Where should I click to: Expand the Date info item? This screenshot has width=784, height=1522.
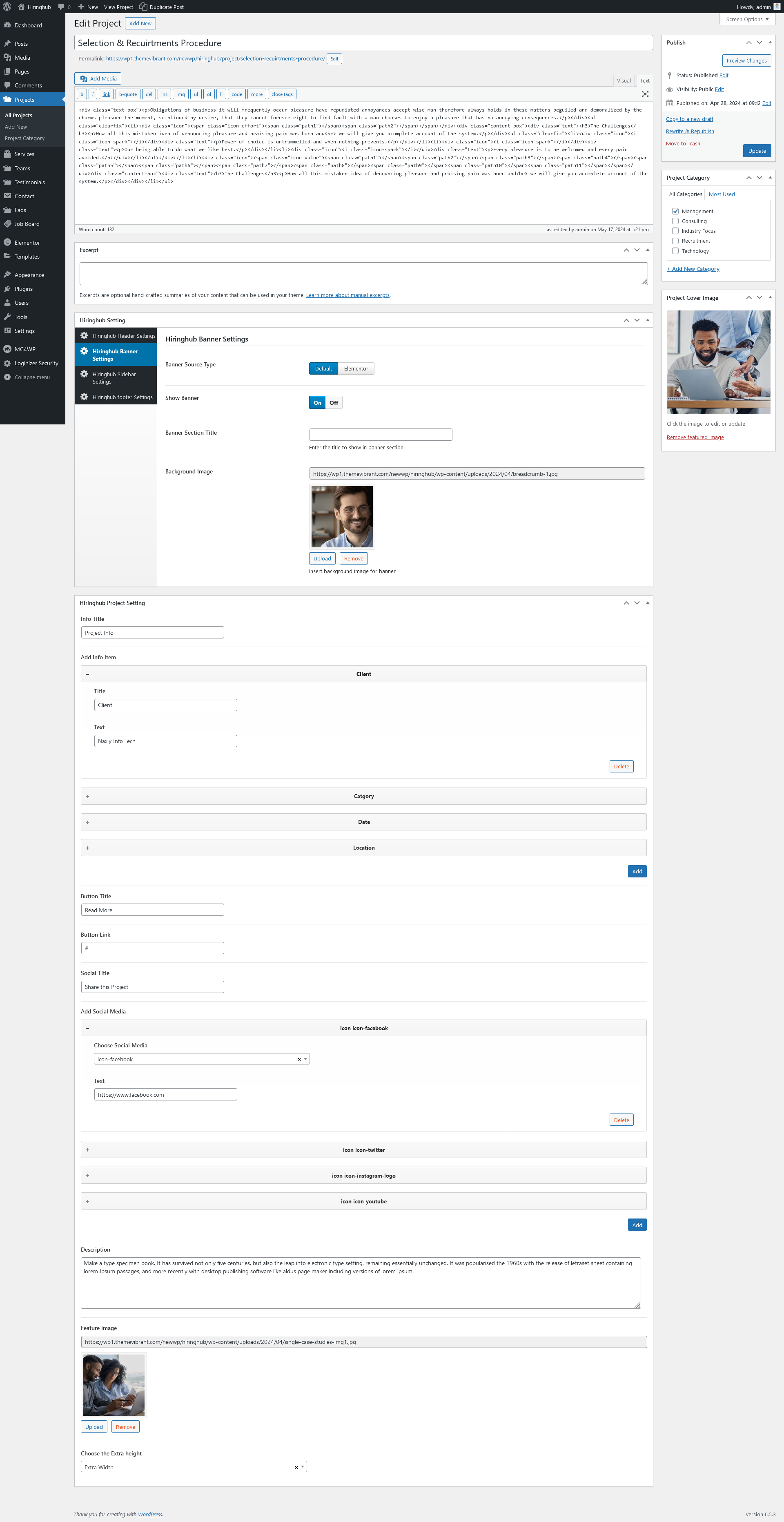(x=363, y=822)
